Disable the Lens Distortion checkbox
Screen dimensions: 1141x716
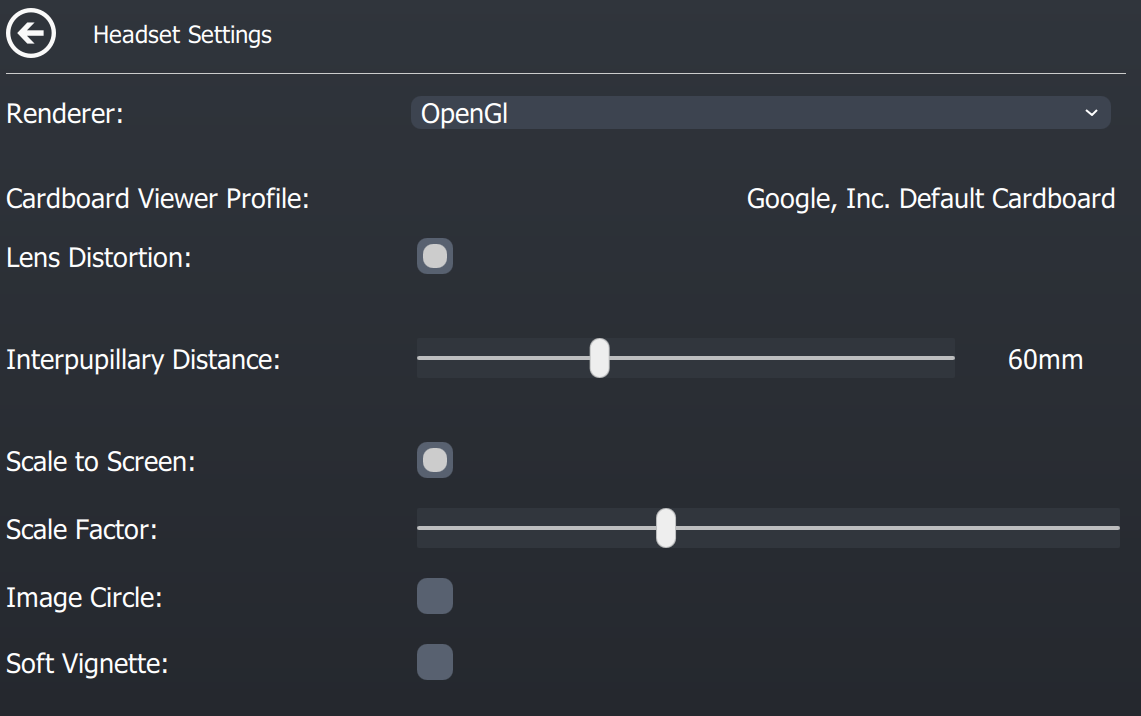pyautogui.click(x=435, y=257)
